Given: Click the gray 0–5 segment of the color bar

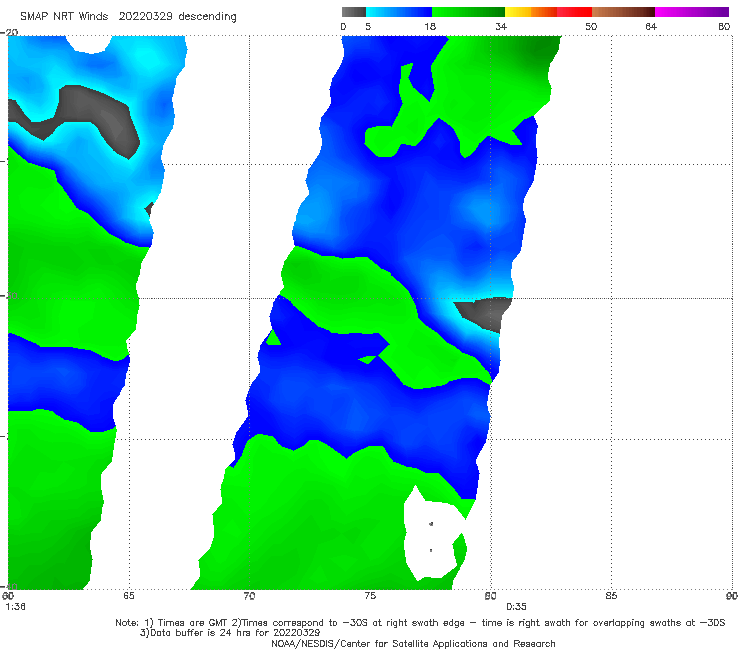Looking at the screenshot, I should point(354,12).
